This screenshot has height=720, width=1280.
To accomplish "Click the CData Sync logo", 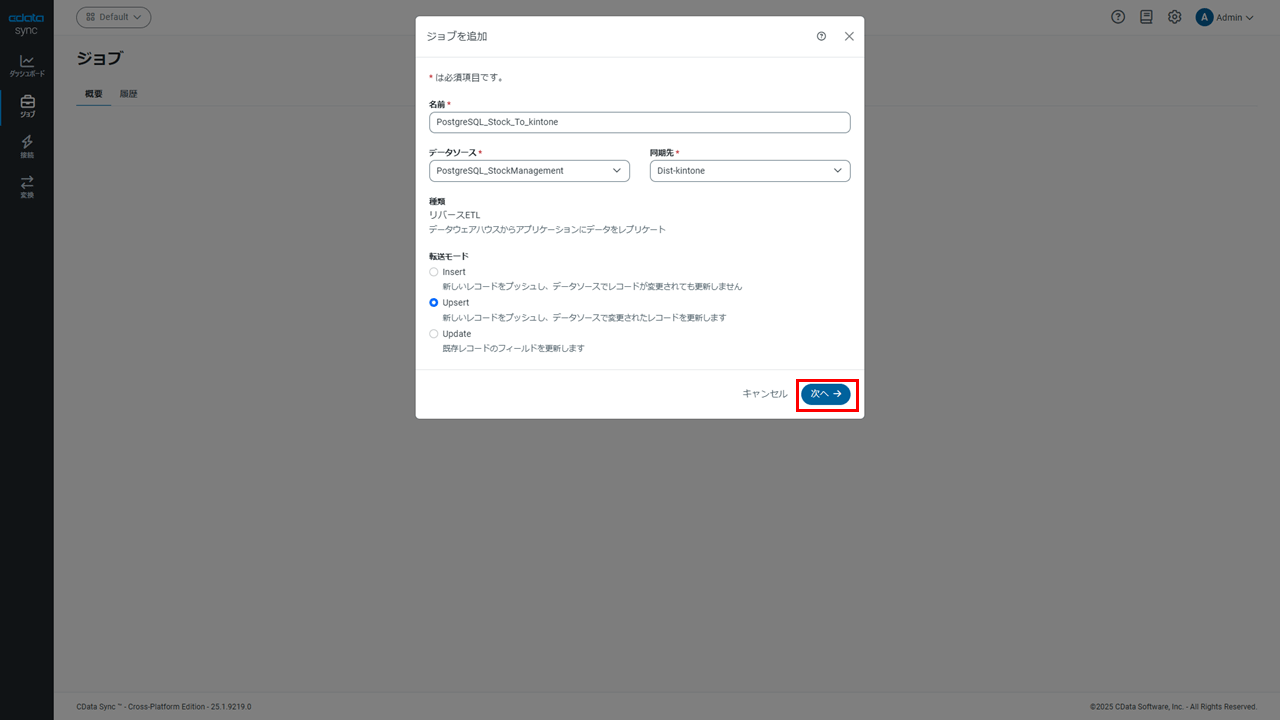I will [26, 24].
